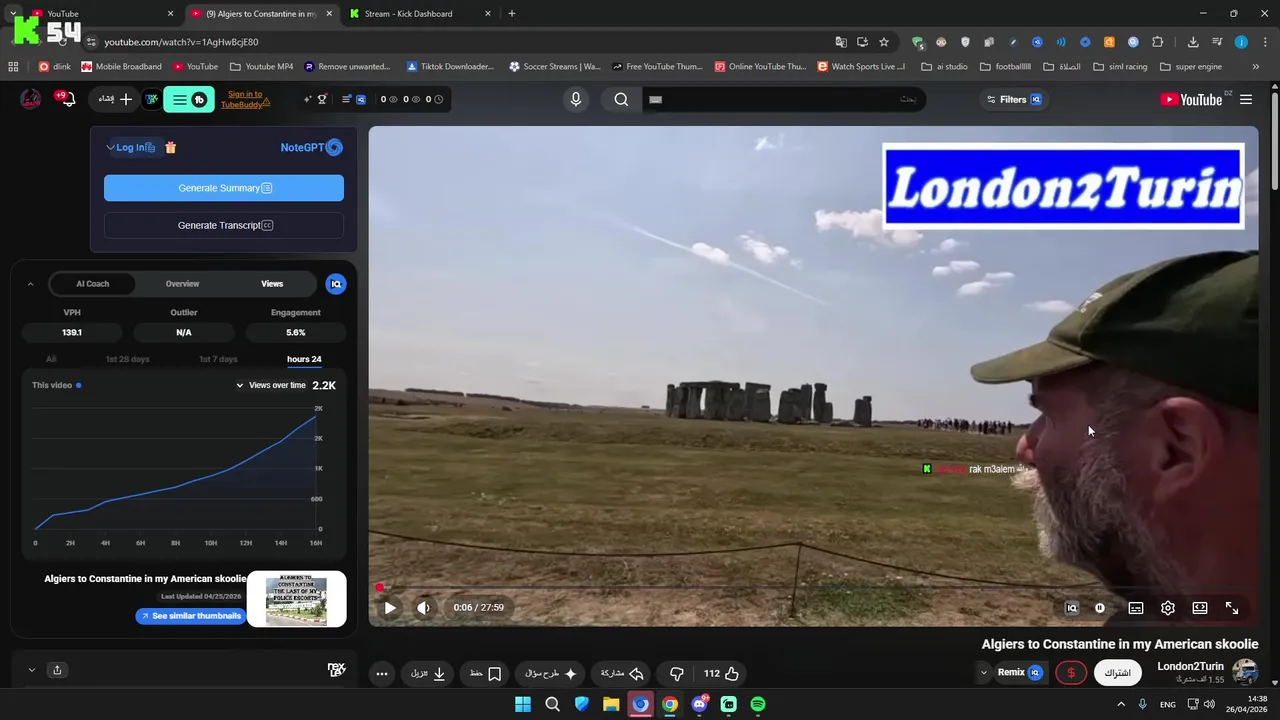Select the Views tab
The height and width of the screenshot is (720, 1280).
click(x=272, y=284)
